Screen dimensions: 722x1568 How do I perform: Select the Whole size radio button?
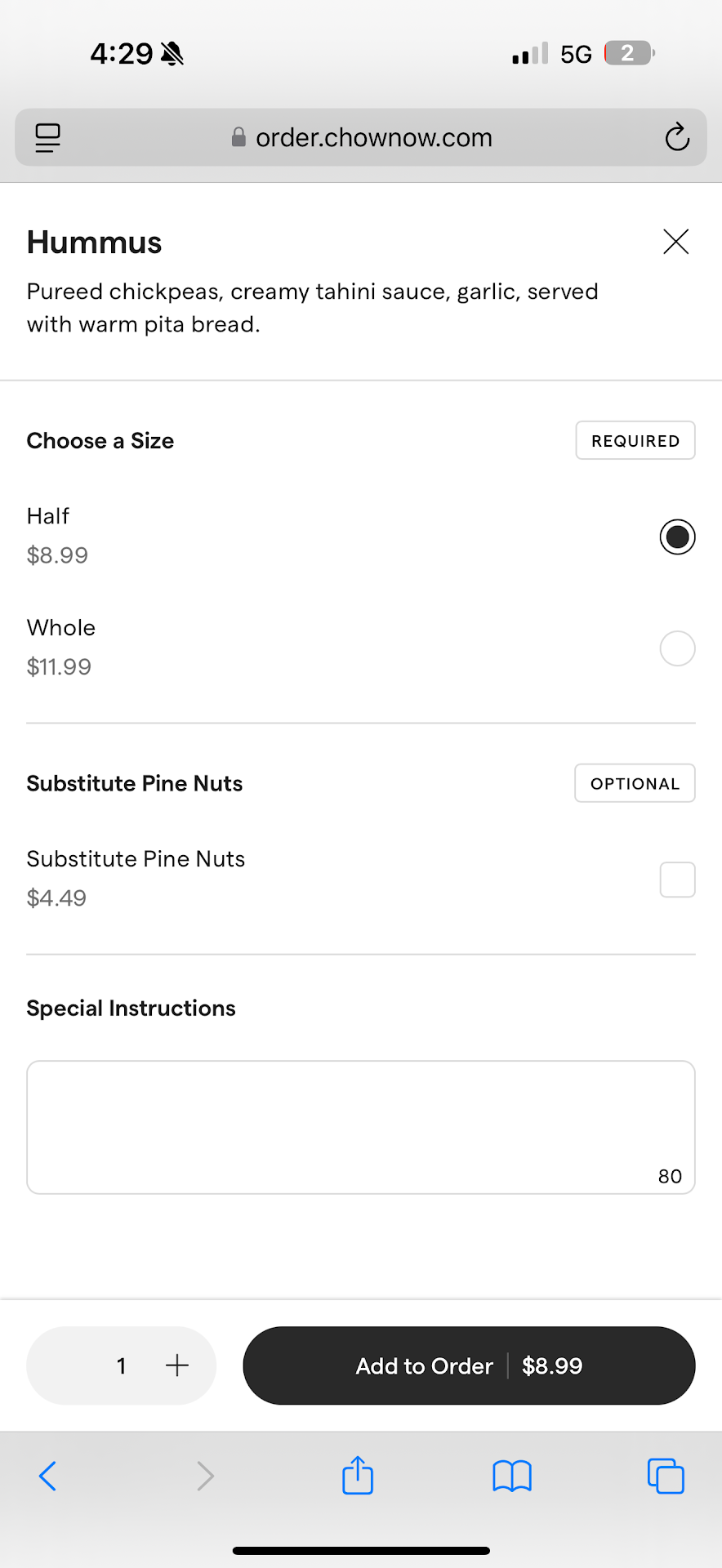click(x=677, y=648)
